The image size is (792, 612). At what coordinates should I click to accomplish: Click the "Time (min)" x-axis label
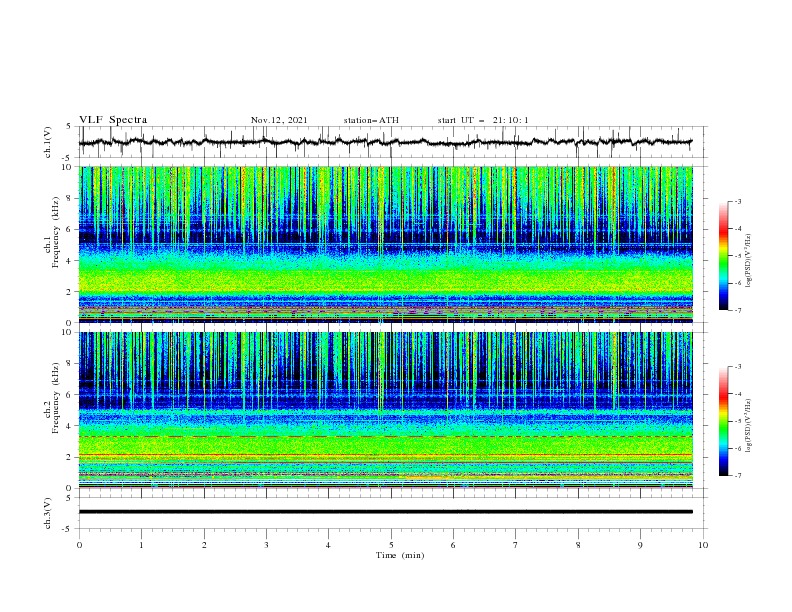click(400, 555)
